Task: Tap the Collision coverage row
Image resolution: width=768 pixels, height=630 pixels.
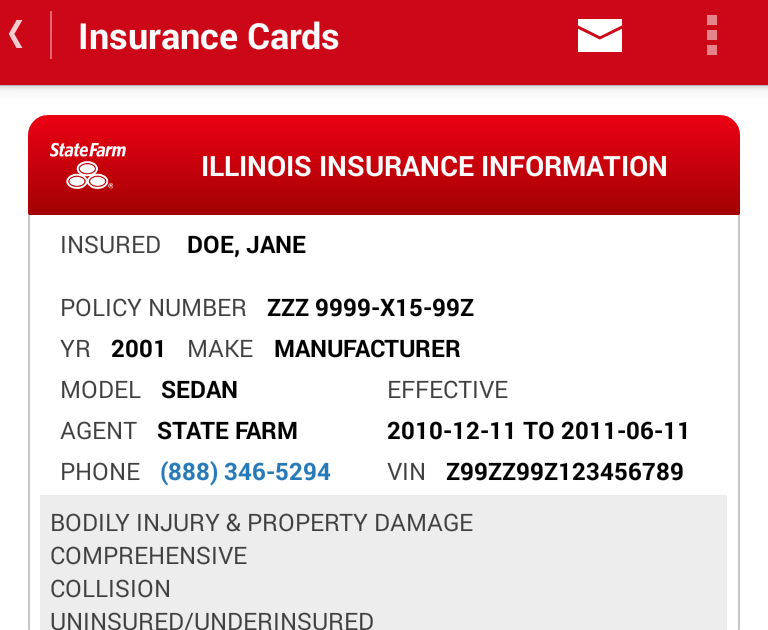Action: pyautogui.click(x=111, y=589)
